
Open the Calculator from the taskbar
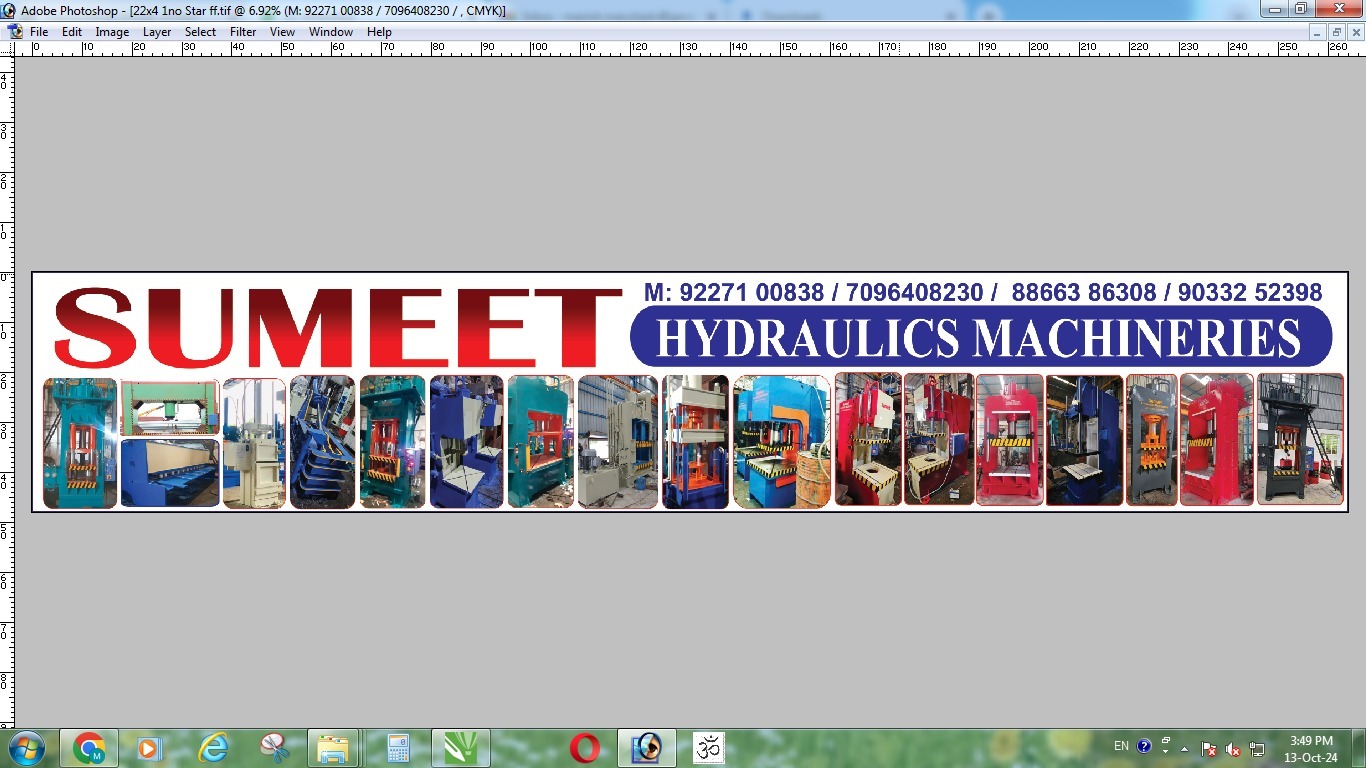[399, 748]
